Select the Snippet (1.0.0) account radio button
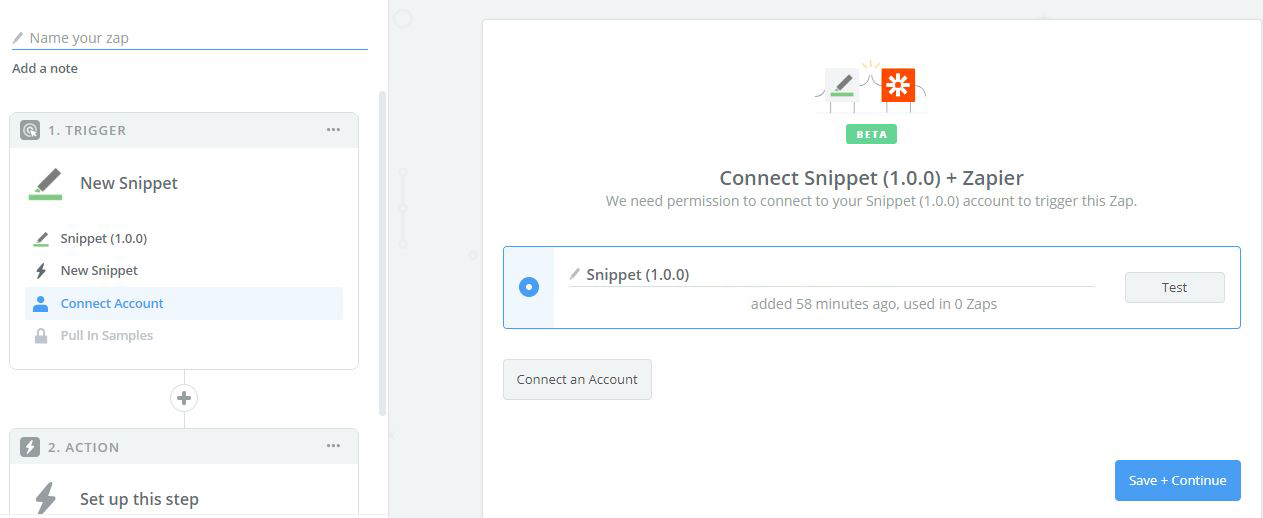Viewport: 1263px width, 518px height. 529,288
